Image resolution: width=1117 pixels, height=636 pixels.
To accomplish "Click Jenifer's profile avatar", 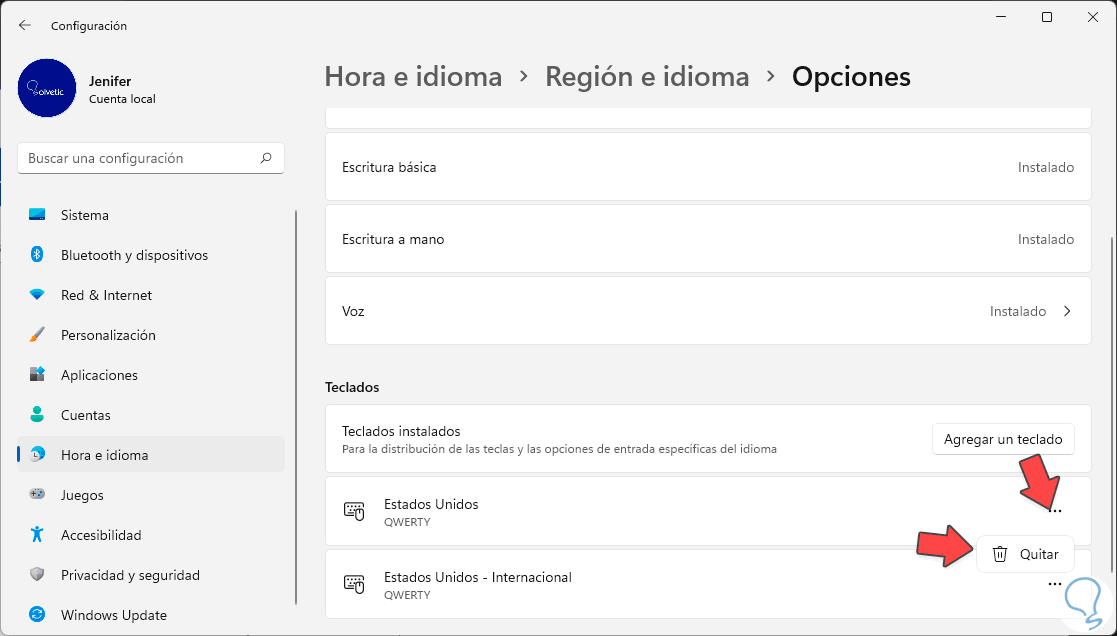I will point(47,88).
